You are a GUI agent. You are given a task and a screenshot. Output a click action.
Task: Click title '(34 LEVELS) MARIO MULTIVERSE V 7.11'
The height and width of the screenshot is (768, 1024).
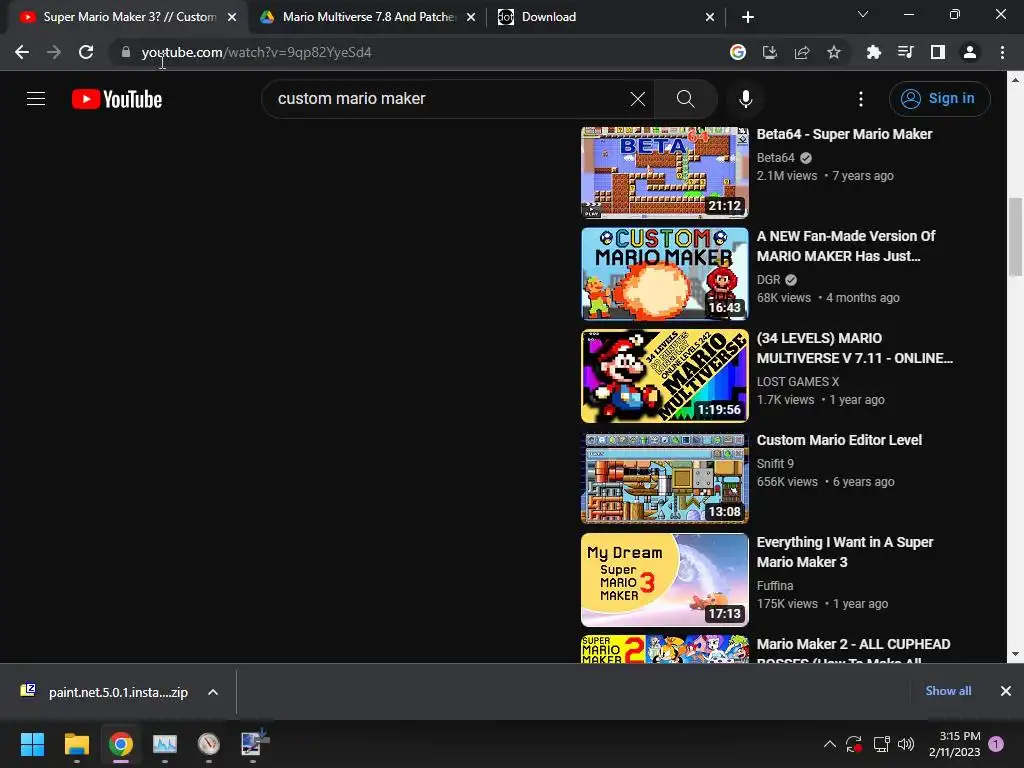pos(854,348)
